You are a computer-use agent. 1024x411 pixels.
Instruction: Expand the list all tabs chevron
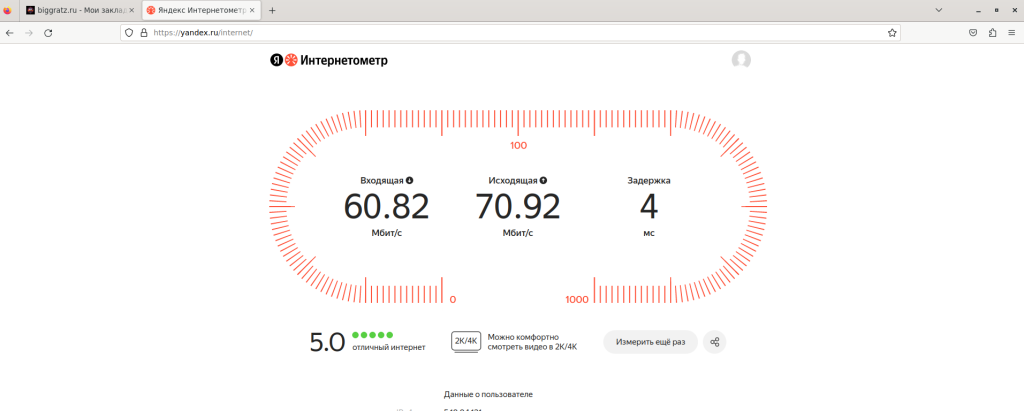(x=939, y=9)
